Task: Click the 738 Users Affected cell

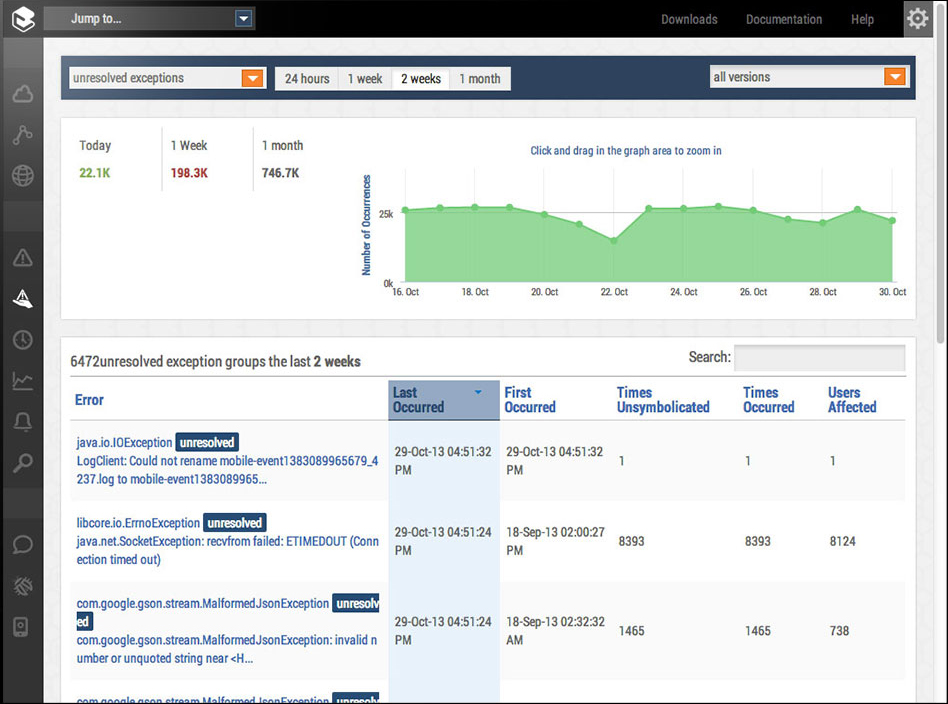Action: (839, 631)
